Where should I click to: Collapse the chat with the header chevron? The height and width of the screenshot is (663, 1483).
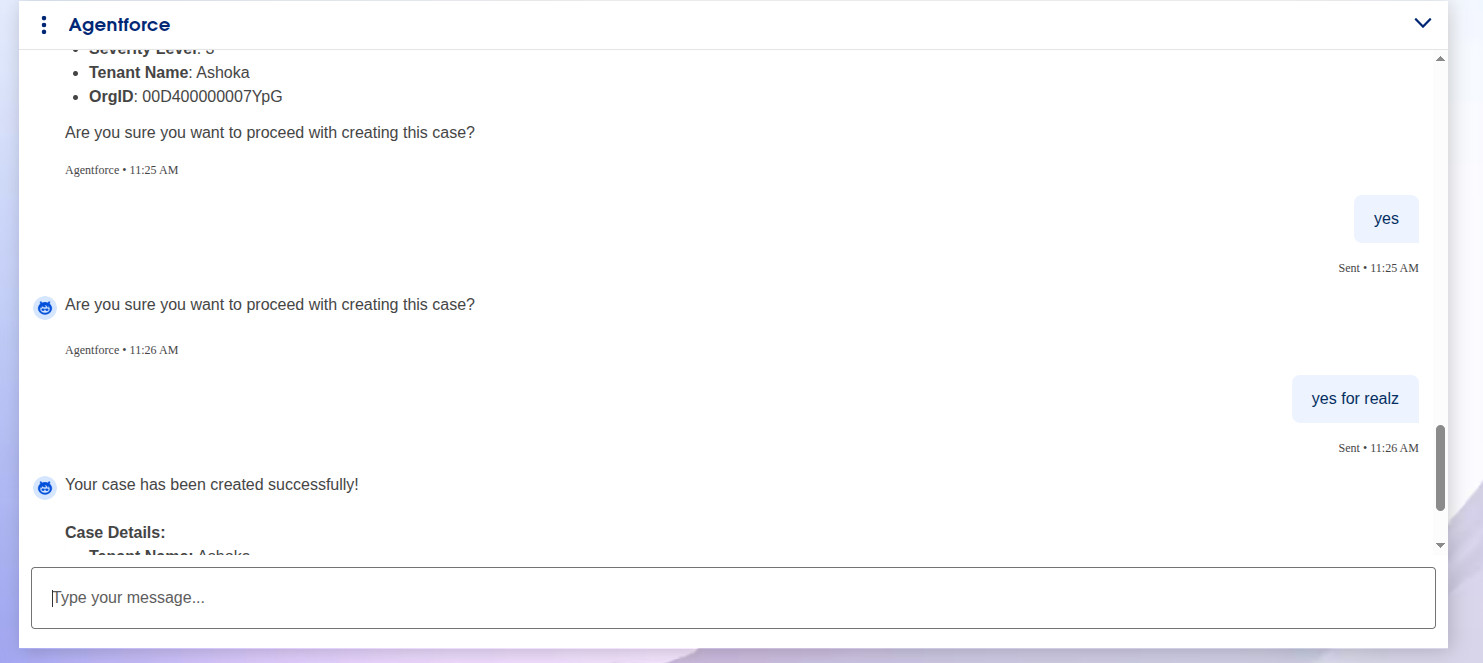[x=1422, y=23]
